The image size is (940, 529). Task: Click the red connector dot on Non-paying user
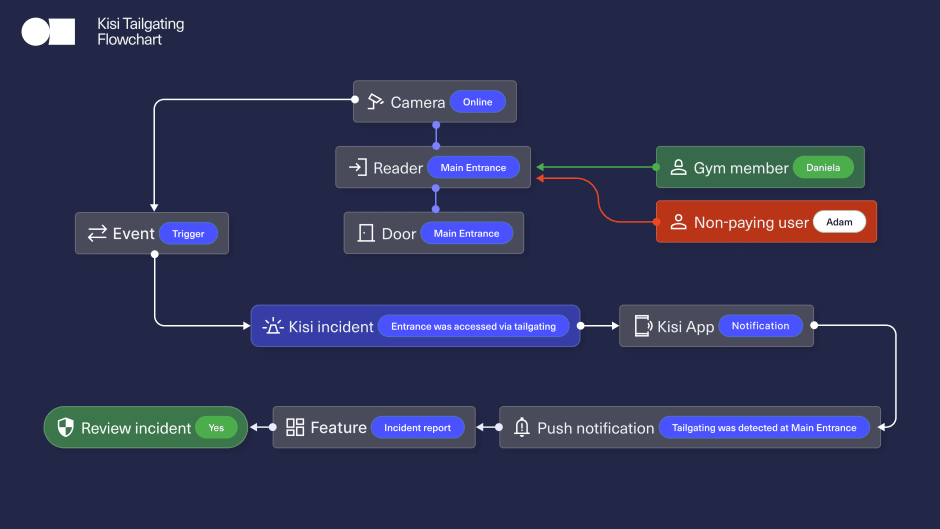pos(656,222)
